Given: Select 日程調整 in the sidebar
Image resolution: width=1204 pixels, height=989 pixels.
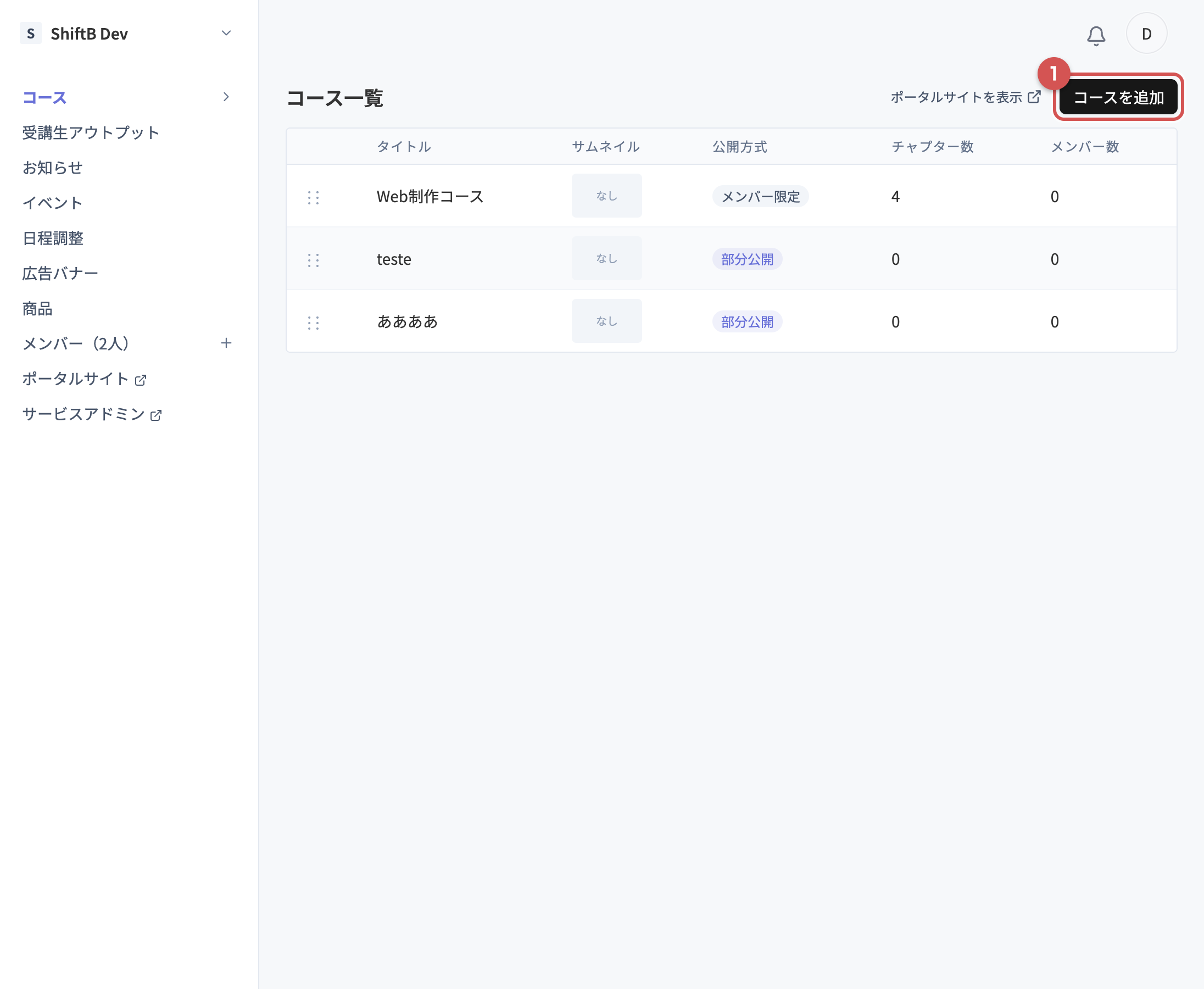Looking at the screenshot, I should click(52, 238).
